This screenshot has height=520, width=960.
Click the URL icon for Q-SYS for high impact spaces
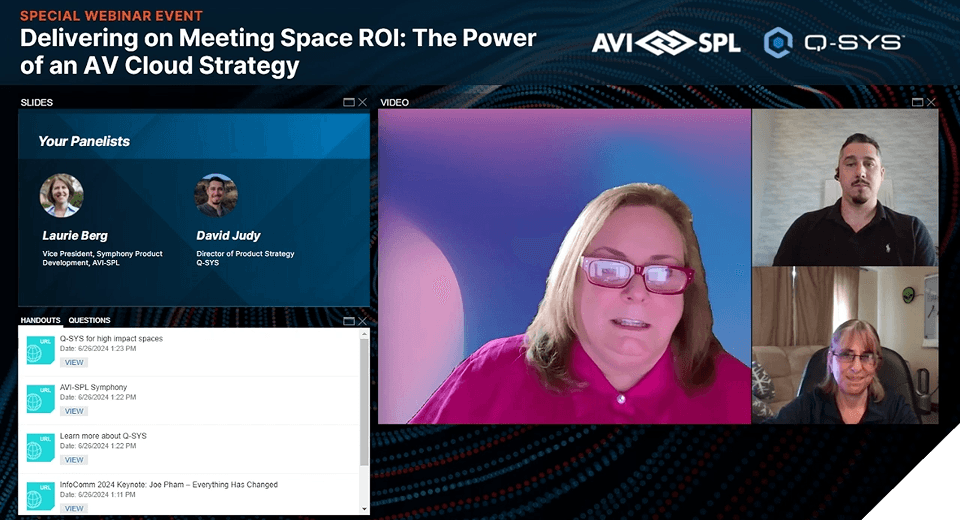[x=40, y=350]
